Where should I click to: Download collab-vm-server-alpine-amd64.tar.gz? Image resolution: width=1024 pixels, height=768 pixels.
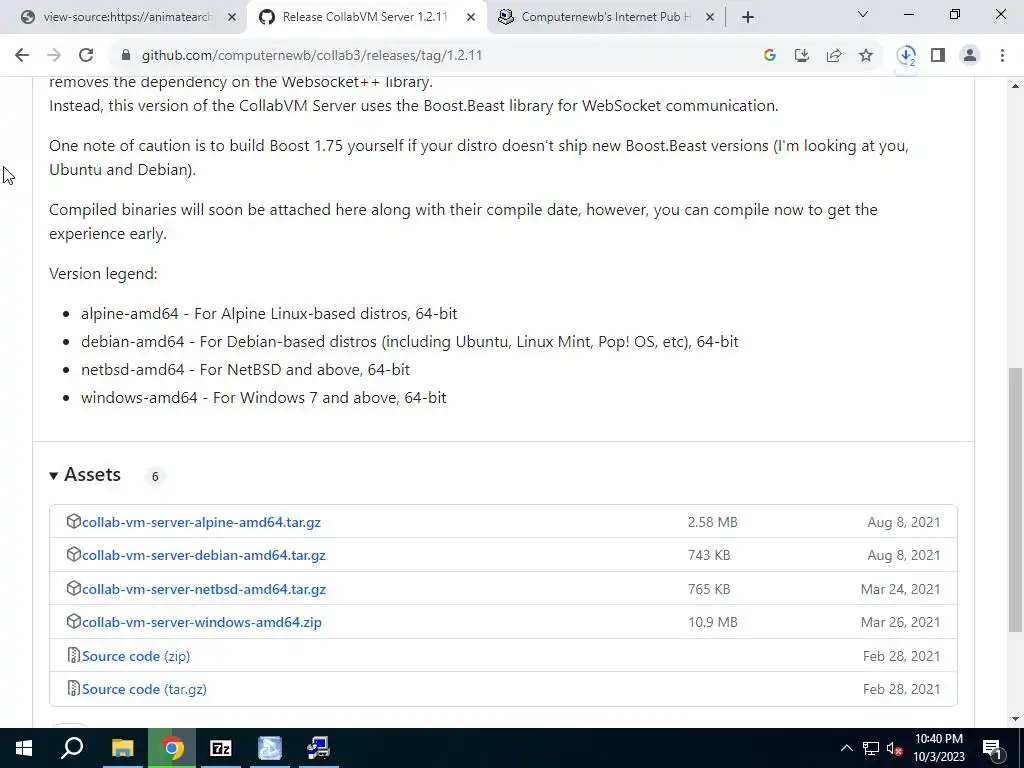coord(201,522)
